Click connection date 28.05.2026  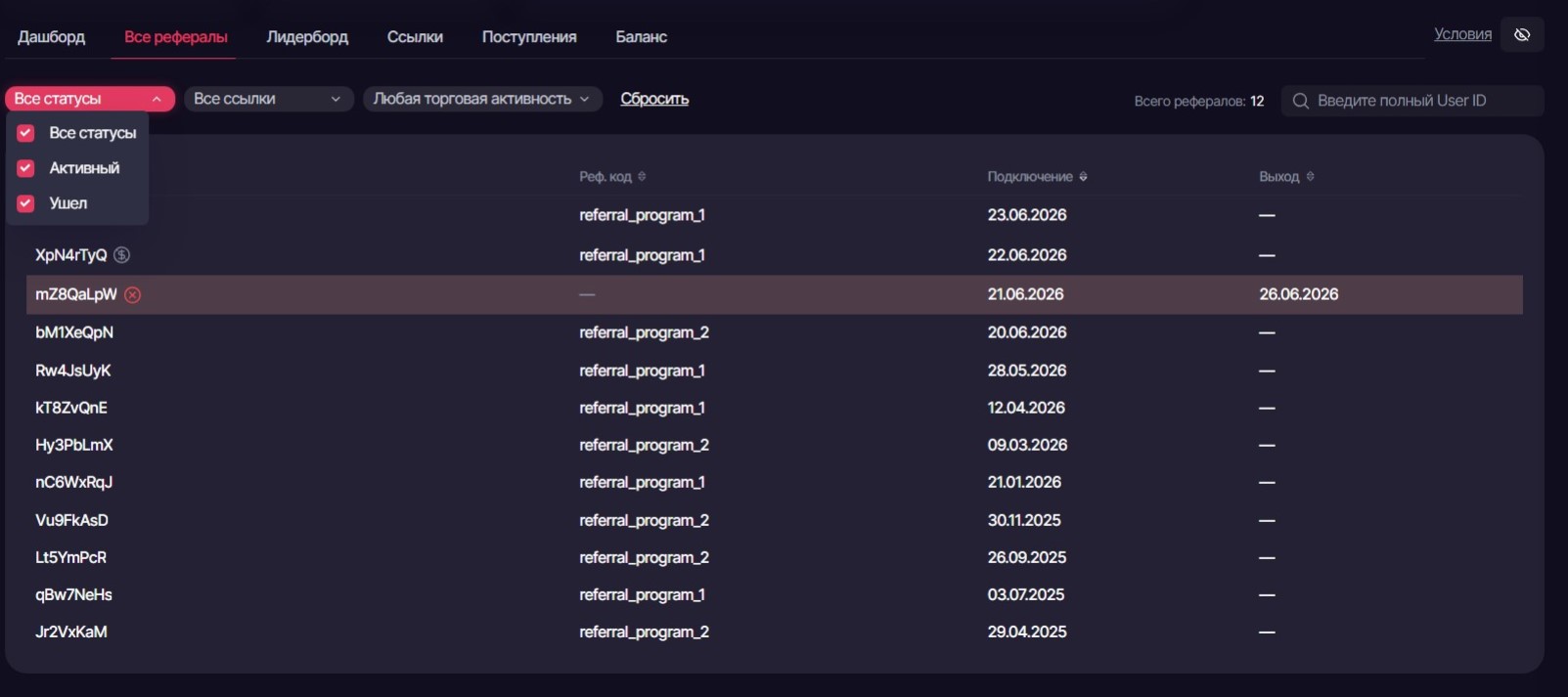click(1027, 370)
